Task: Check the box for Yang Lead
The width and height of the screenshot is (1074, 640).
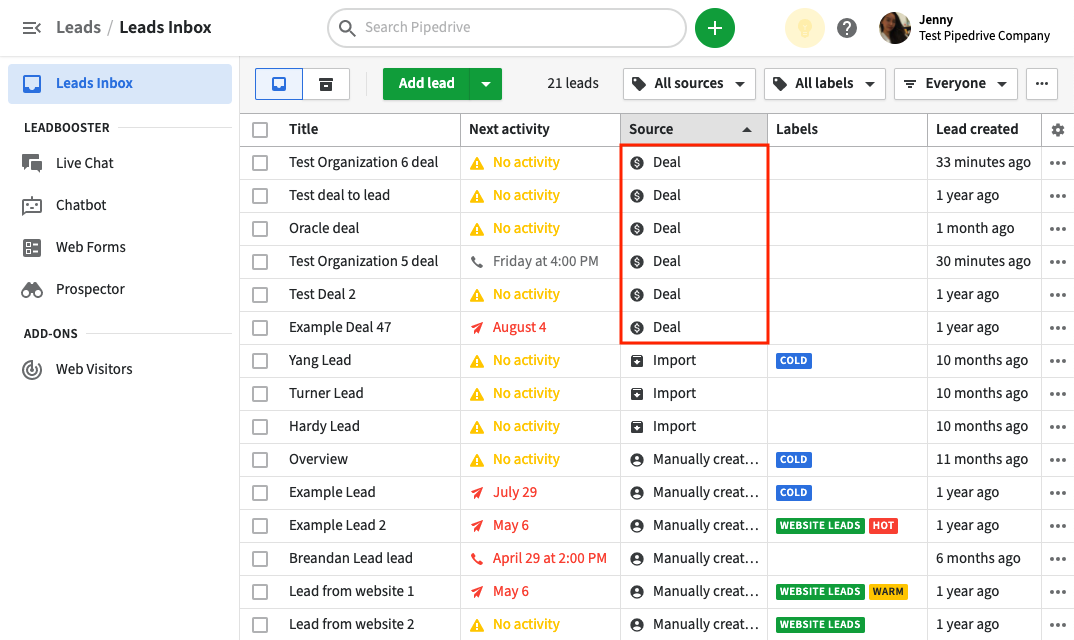Action: (x=260, y=361)
